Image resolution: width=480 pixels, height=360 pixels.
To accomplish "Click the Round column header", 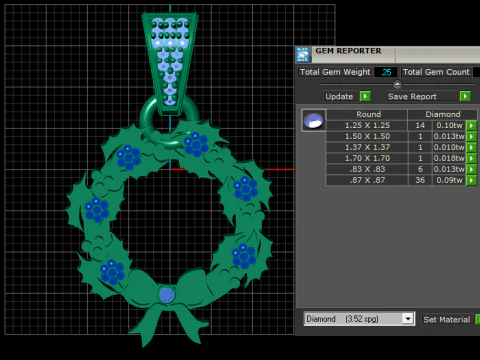I will [x=367, y=114].
